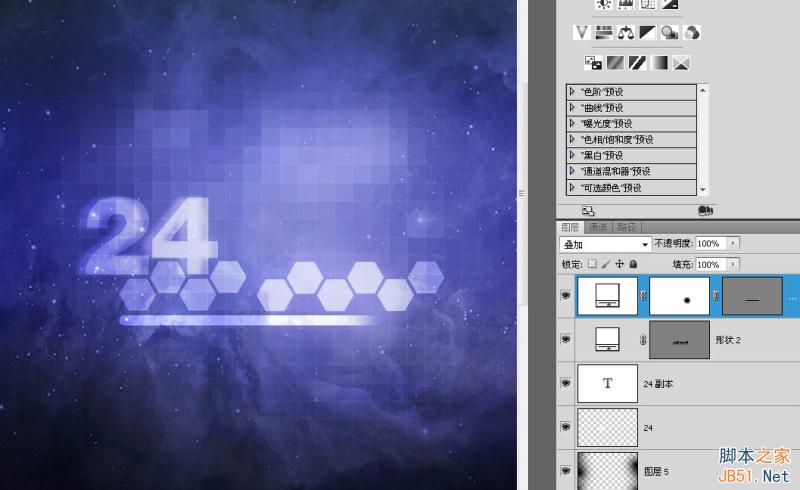This screenshot has height=490, width=800.
Task: Add a Vibrance adjustment layer
Action: point(582,33)
